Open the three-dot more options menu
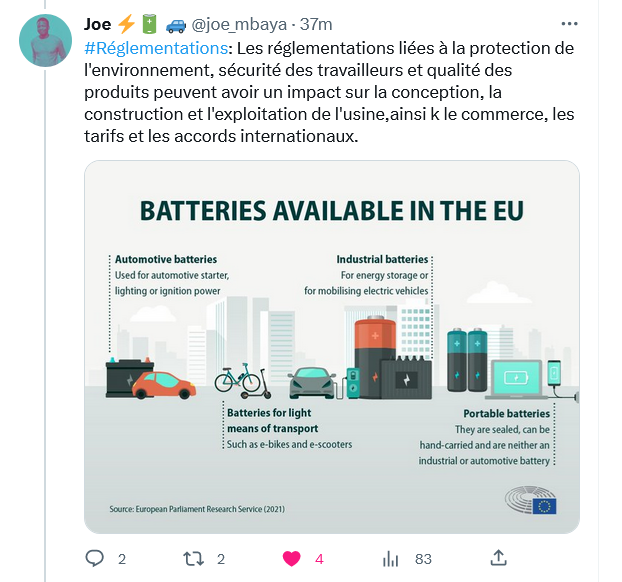The width and height of the screenshot is (622, 582). coord(569,24)
